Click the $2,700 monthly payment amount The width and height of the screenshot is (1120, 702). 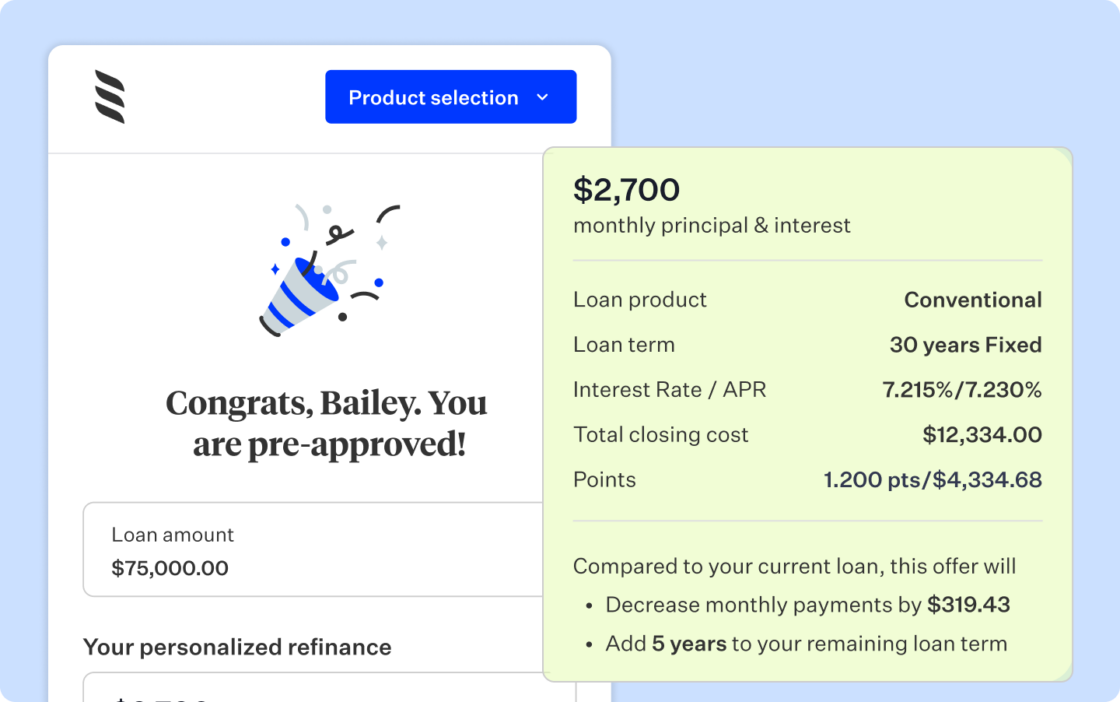pos(626,190)
